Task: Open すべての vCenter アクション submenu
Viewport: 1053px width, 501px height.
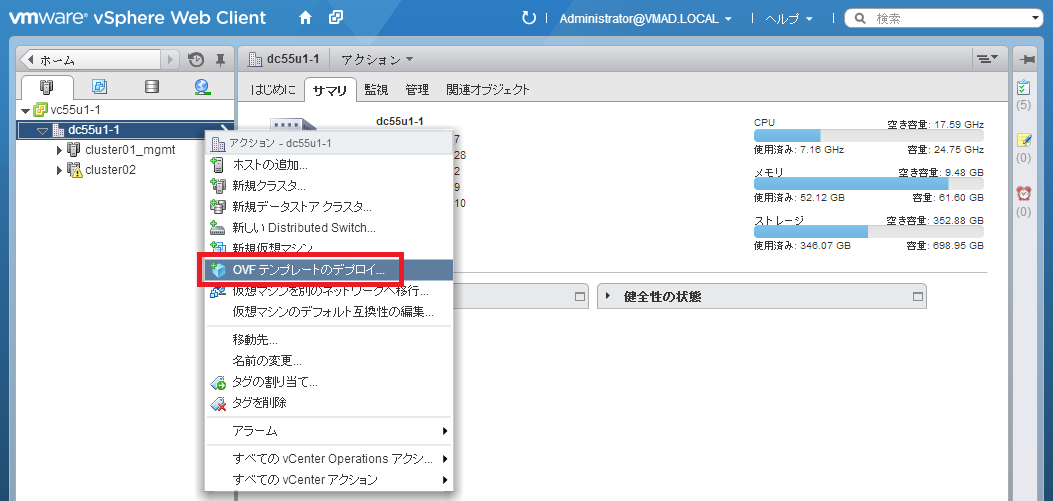Action: click(x=329, y=480)
